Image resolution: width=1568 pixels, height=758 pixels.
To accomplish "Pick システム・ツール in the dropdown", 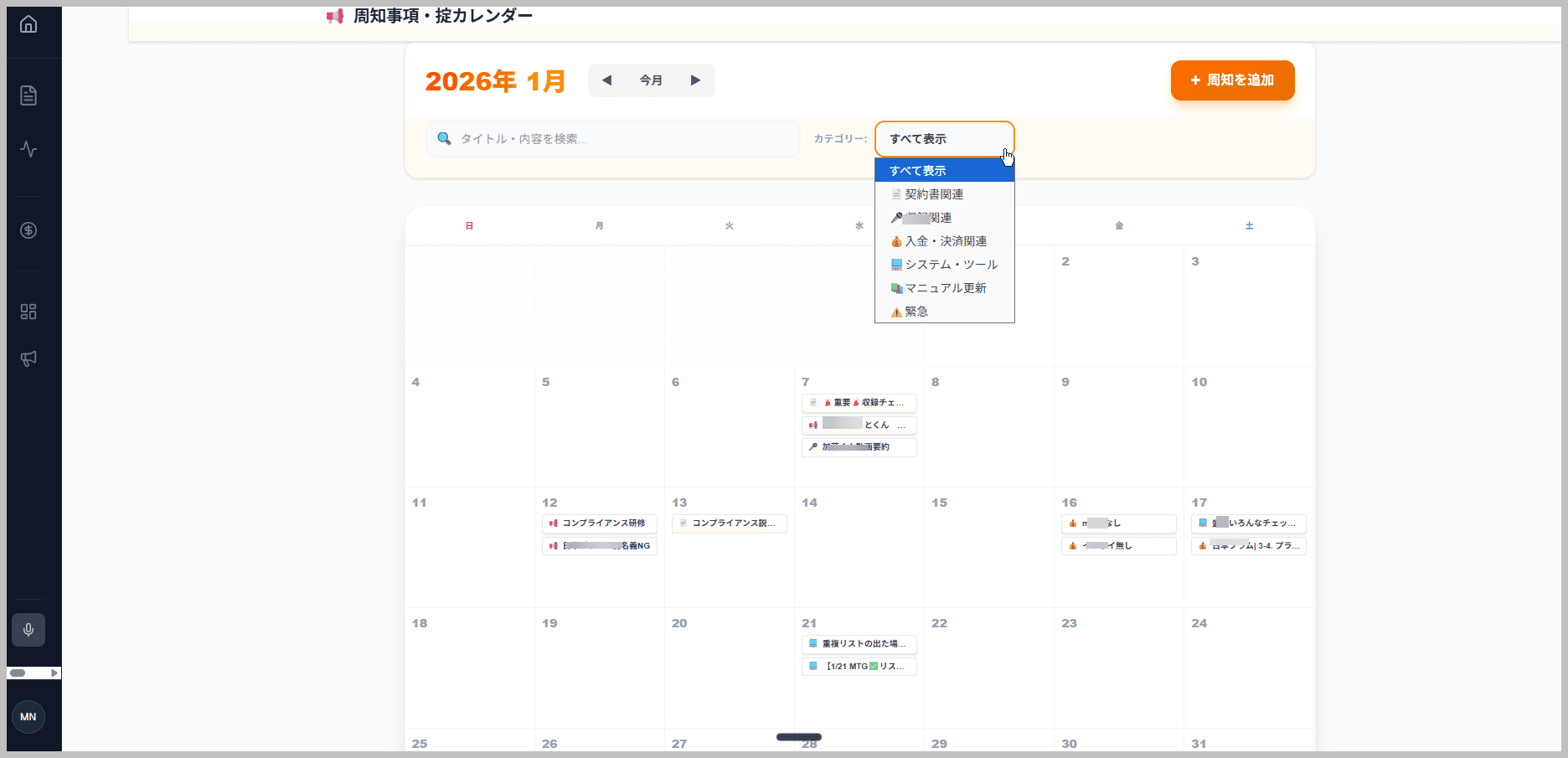I will pyautogui.click(x=951, y=265).
